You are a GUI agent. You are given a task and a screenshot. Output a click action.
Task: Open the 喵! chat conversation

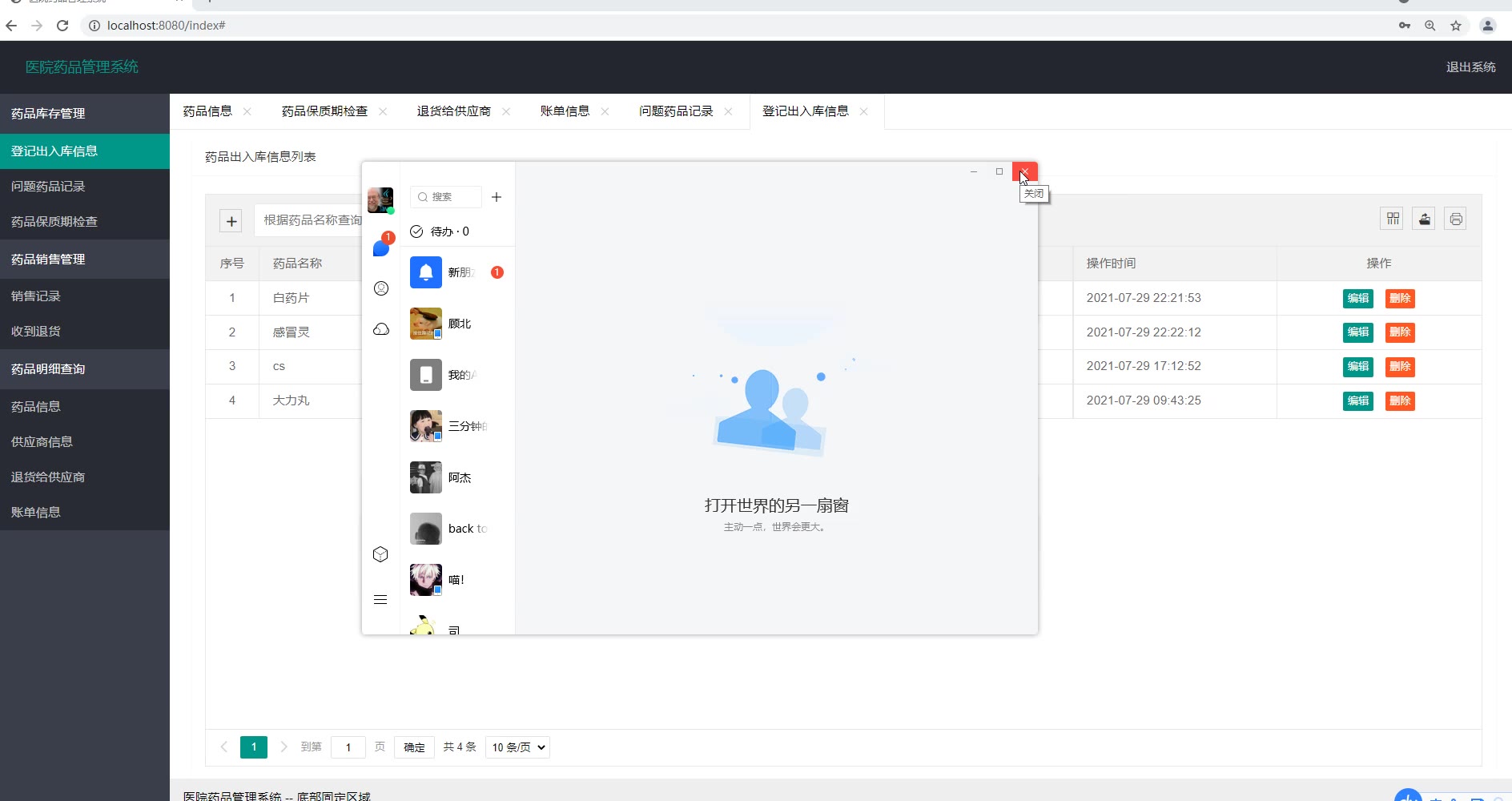tap(457, 580)
